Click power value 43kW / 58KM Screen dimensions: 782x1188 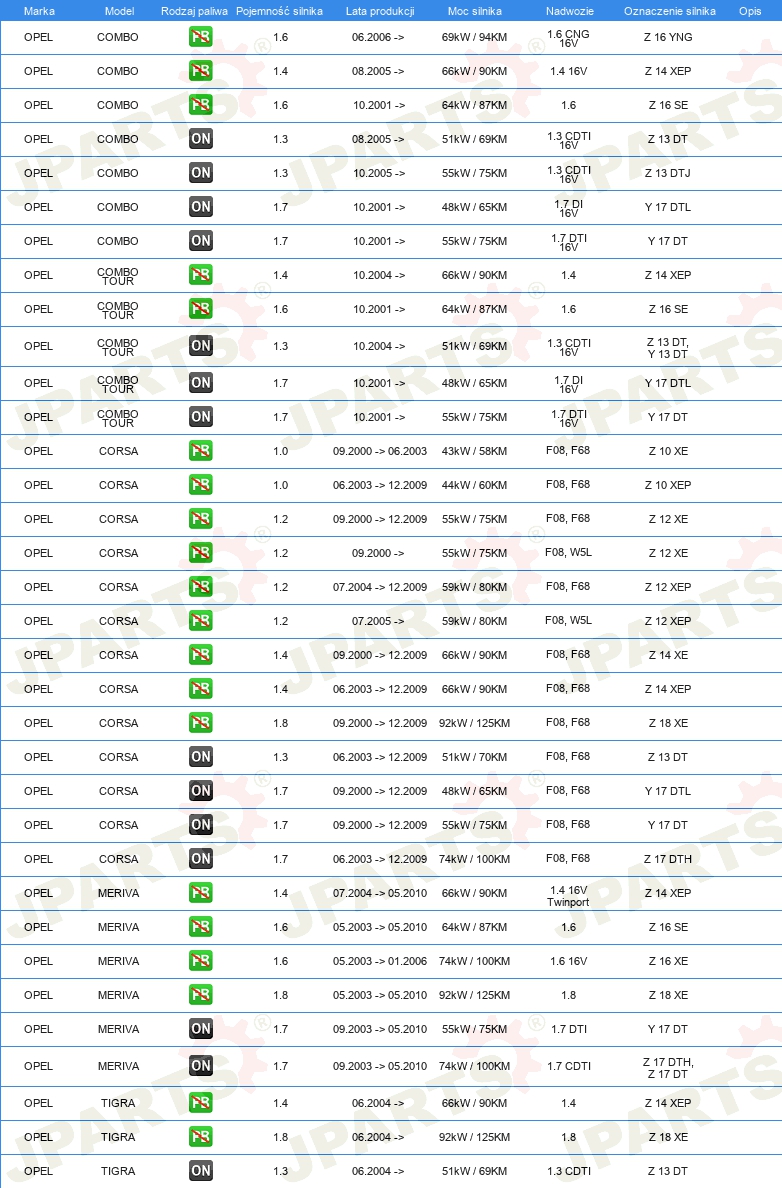474,452
